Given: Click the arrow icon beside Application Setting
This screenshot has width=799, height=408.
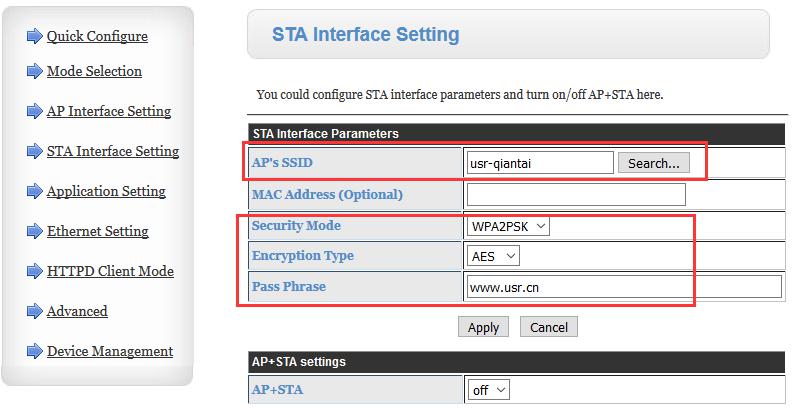Looking at the screenshot, I should tap(35, 191).
